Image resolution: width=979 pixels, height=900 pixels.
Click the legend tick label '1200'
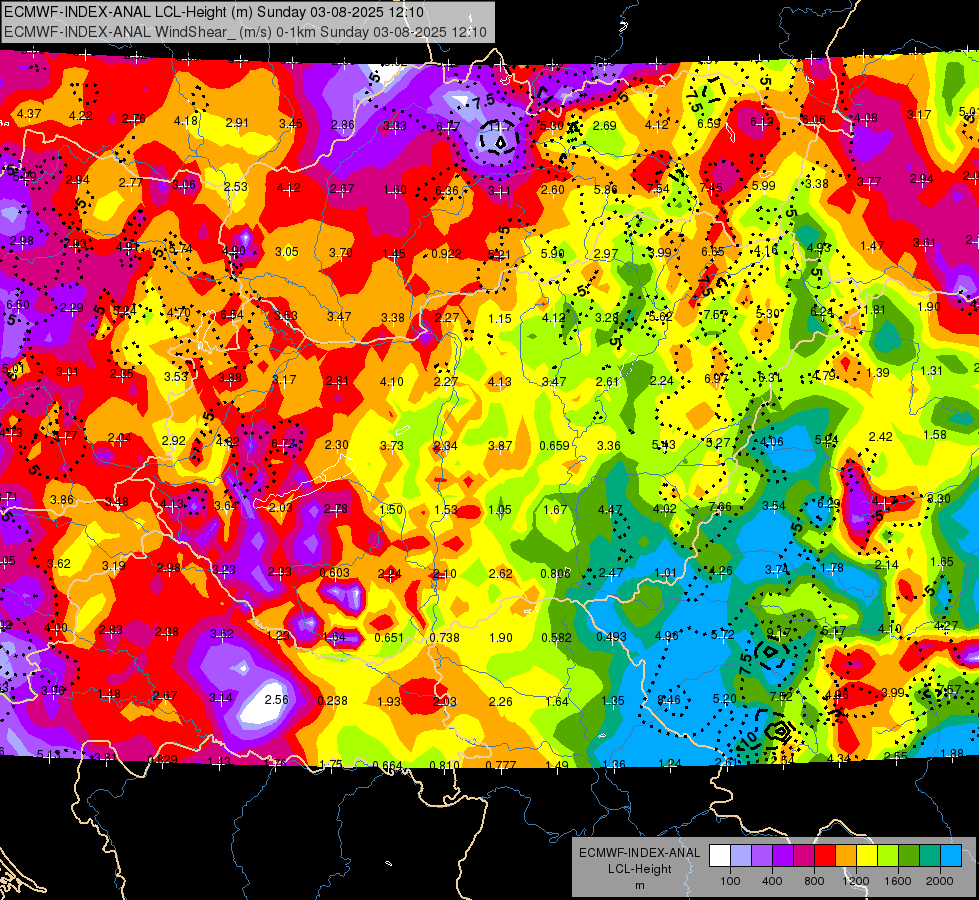[856, 881]
